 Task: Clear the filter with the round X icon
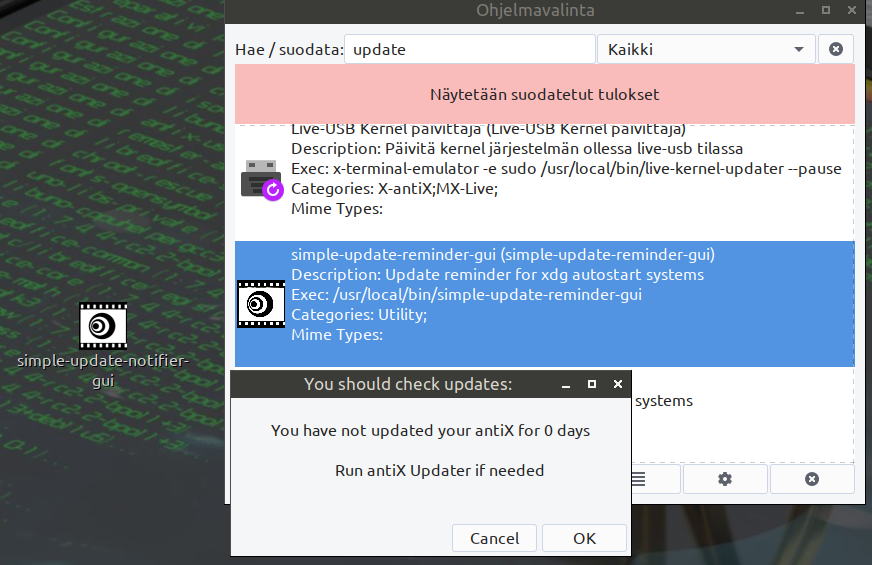pyautogui.click(x=835, y=49)
